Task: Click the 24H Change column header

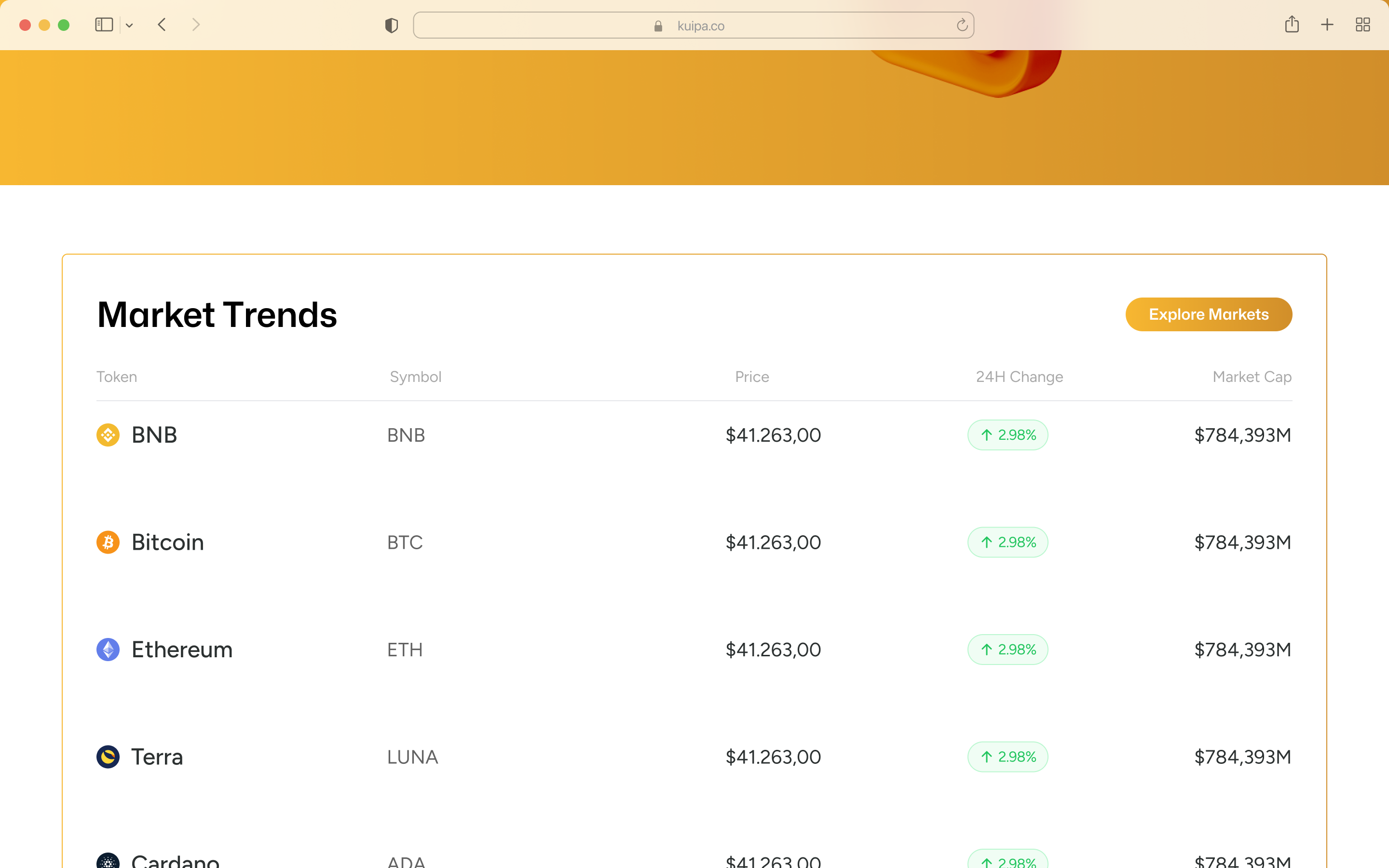Action: (x=1020, y=377)
